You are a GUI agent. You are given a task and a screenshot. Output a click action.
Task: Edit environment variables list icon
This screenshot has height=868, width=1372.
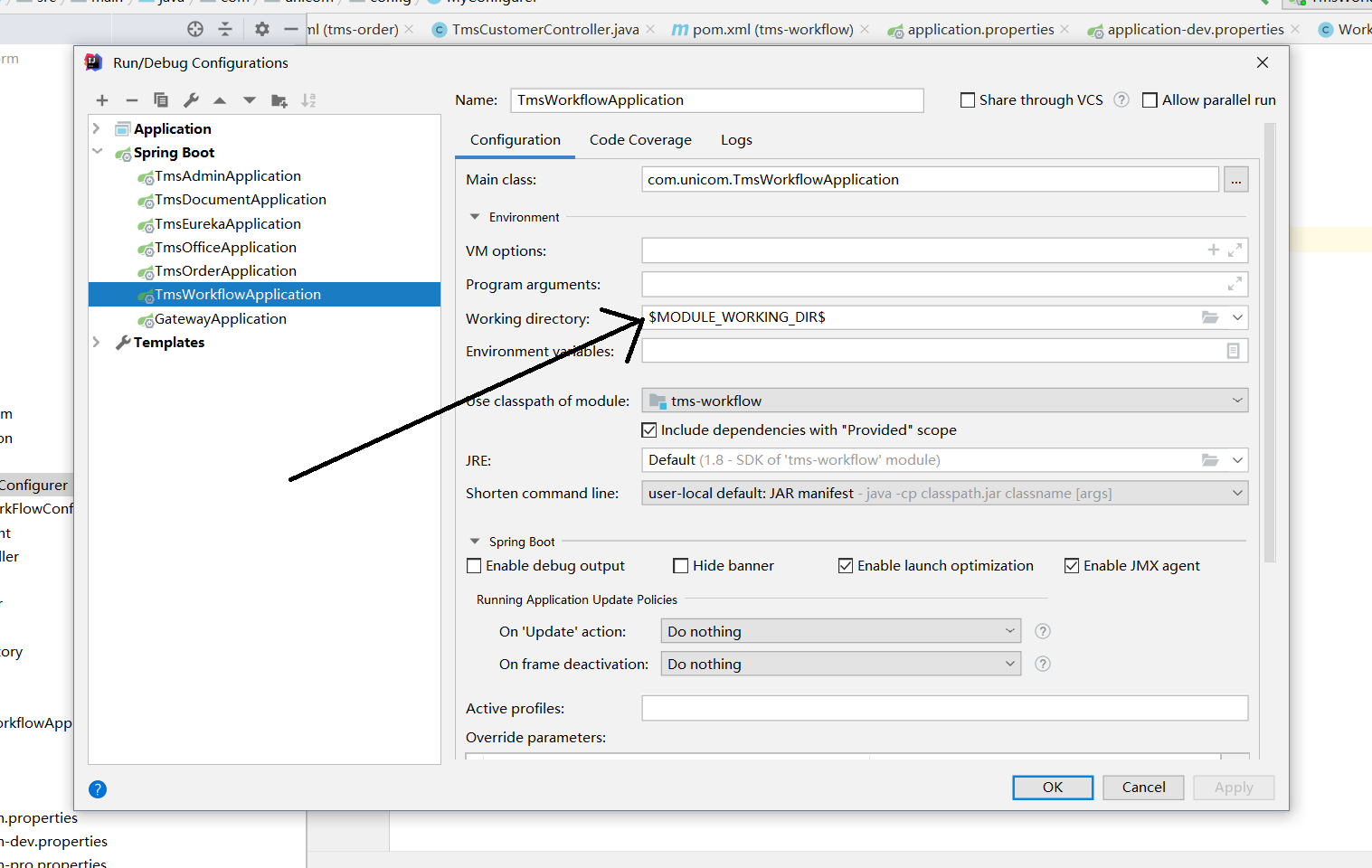point(1233,351)
